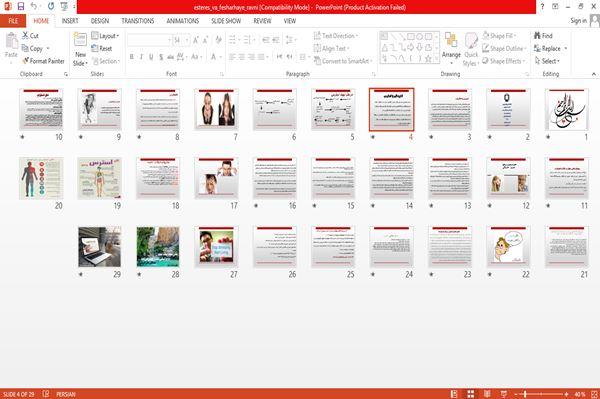Increase font size with large A
Image resolution: width=600 pixels, height=399 pixels.
(196, 40)
